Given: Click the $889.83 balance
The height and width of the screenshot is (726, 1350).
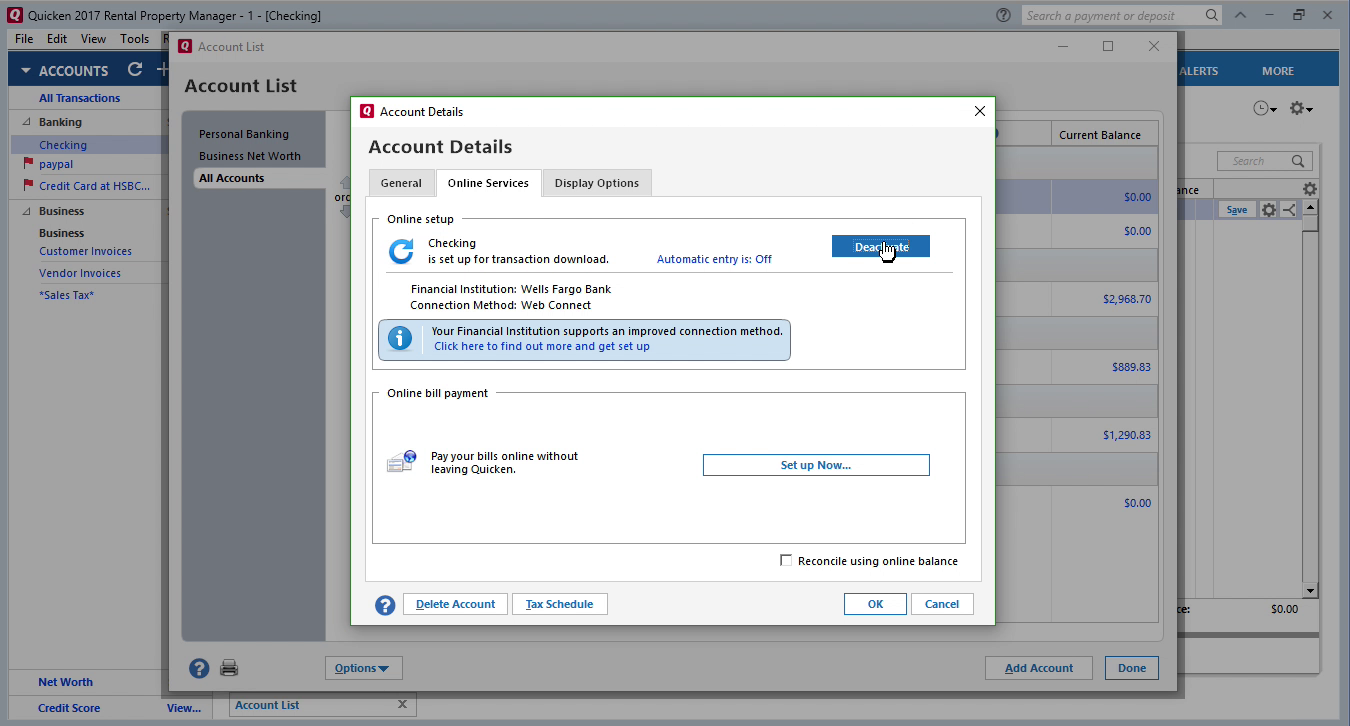Looking at the screenshot, I should (1131, 367).
